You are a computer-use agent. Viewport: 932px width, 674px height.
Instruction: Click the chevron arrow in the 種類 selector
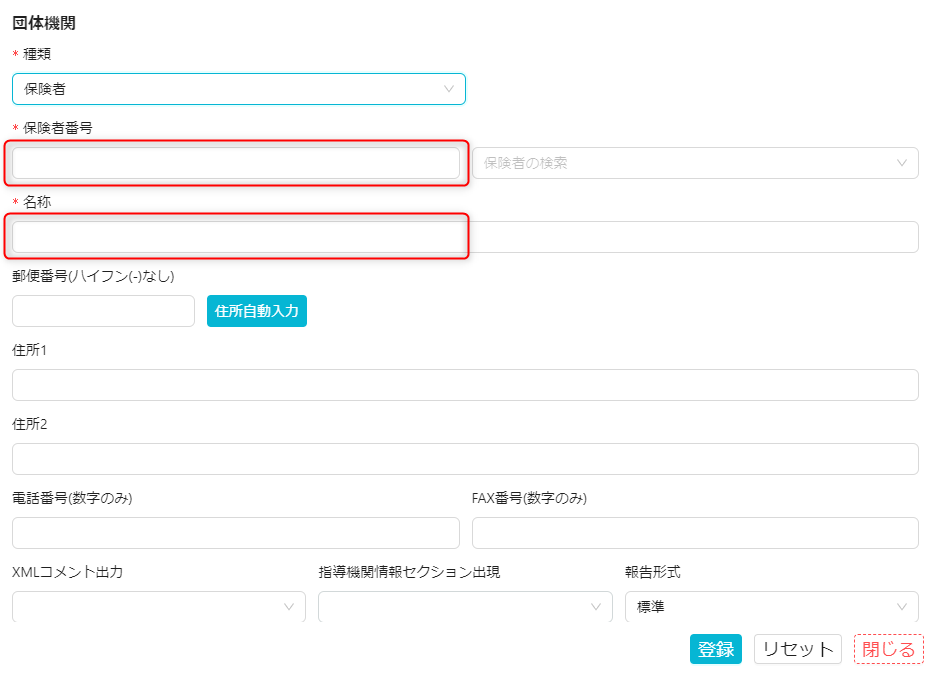449,89
